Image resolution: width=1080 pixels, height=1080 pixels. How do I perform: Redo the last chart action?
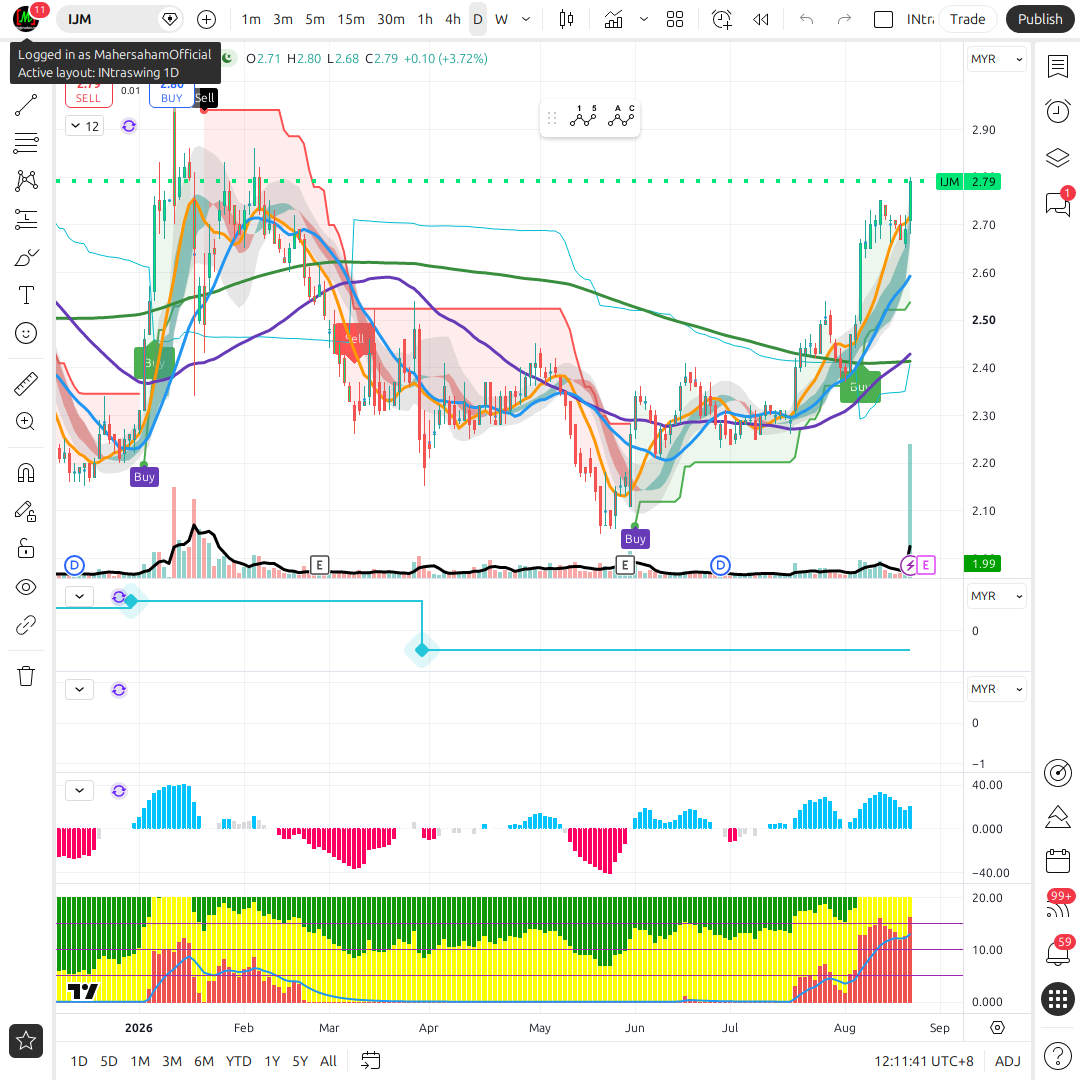844,19
